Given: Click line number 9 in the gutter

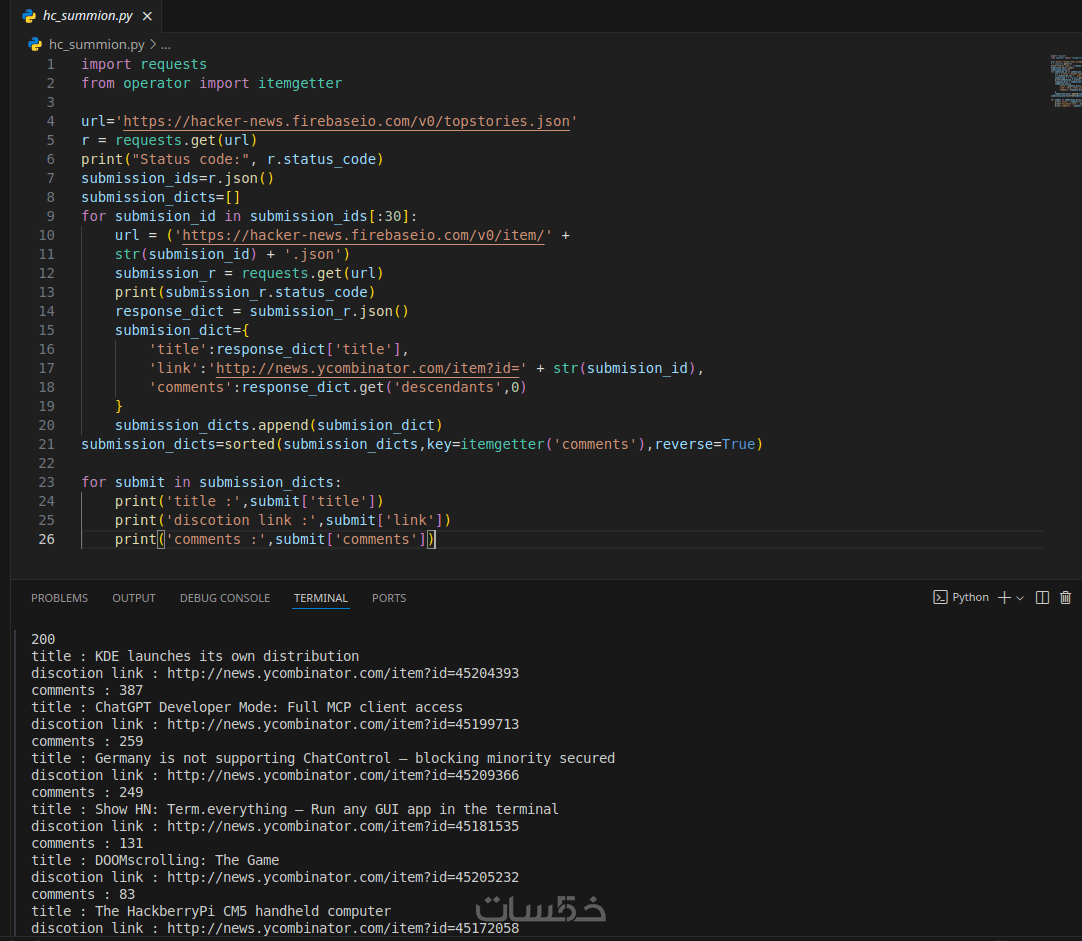Looking at the screenshot, I should [50, 217].
